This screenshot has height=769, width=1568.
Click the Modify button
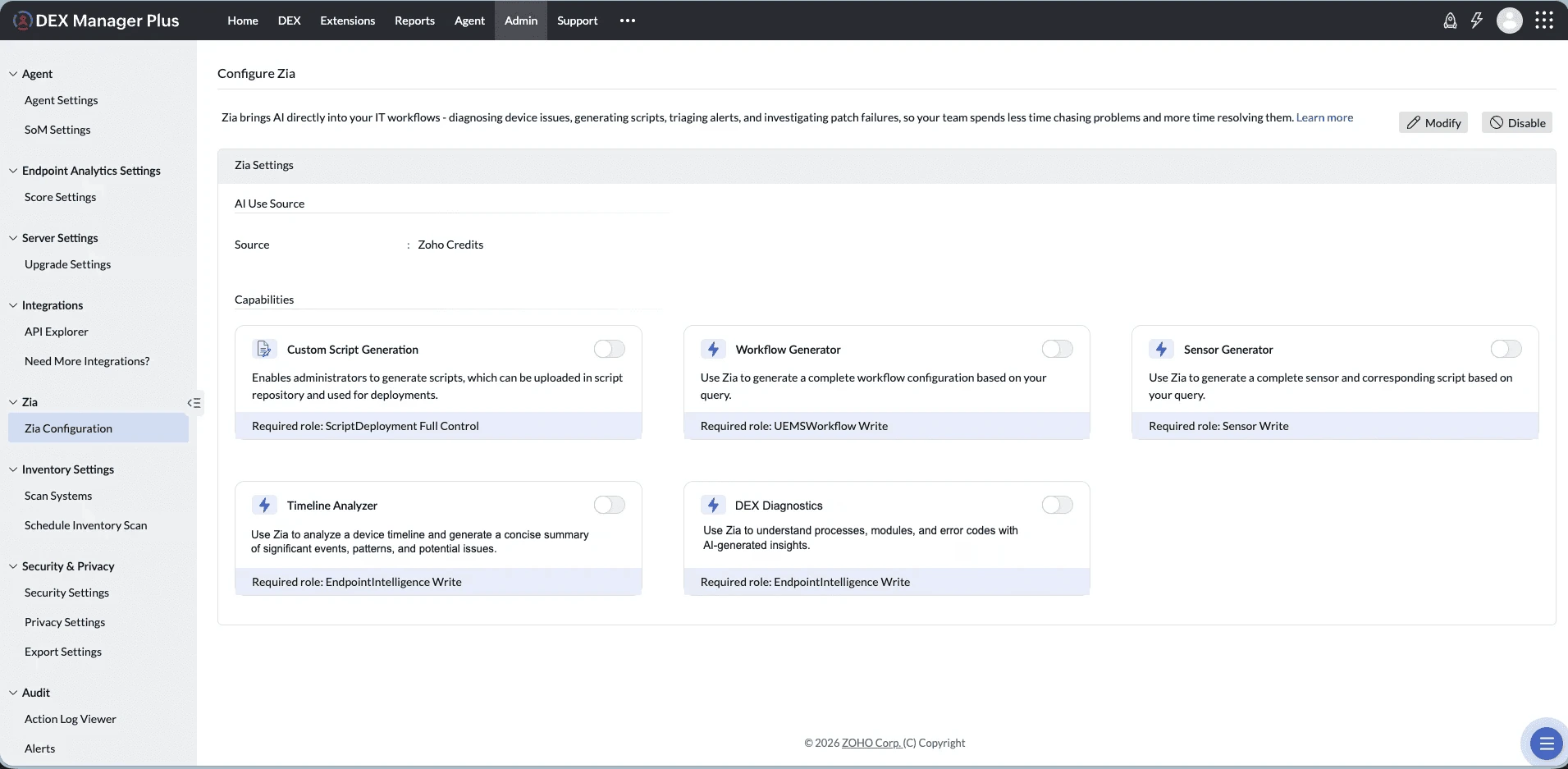coord(1433,123)
